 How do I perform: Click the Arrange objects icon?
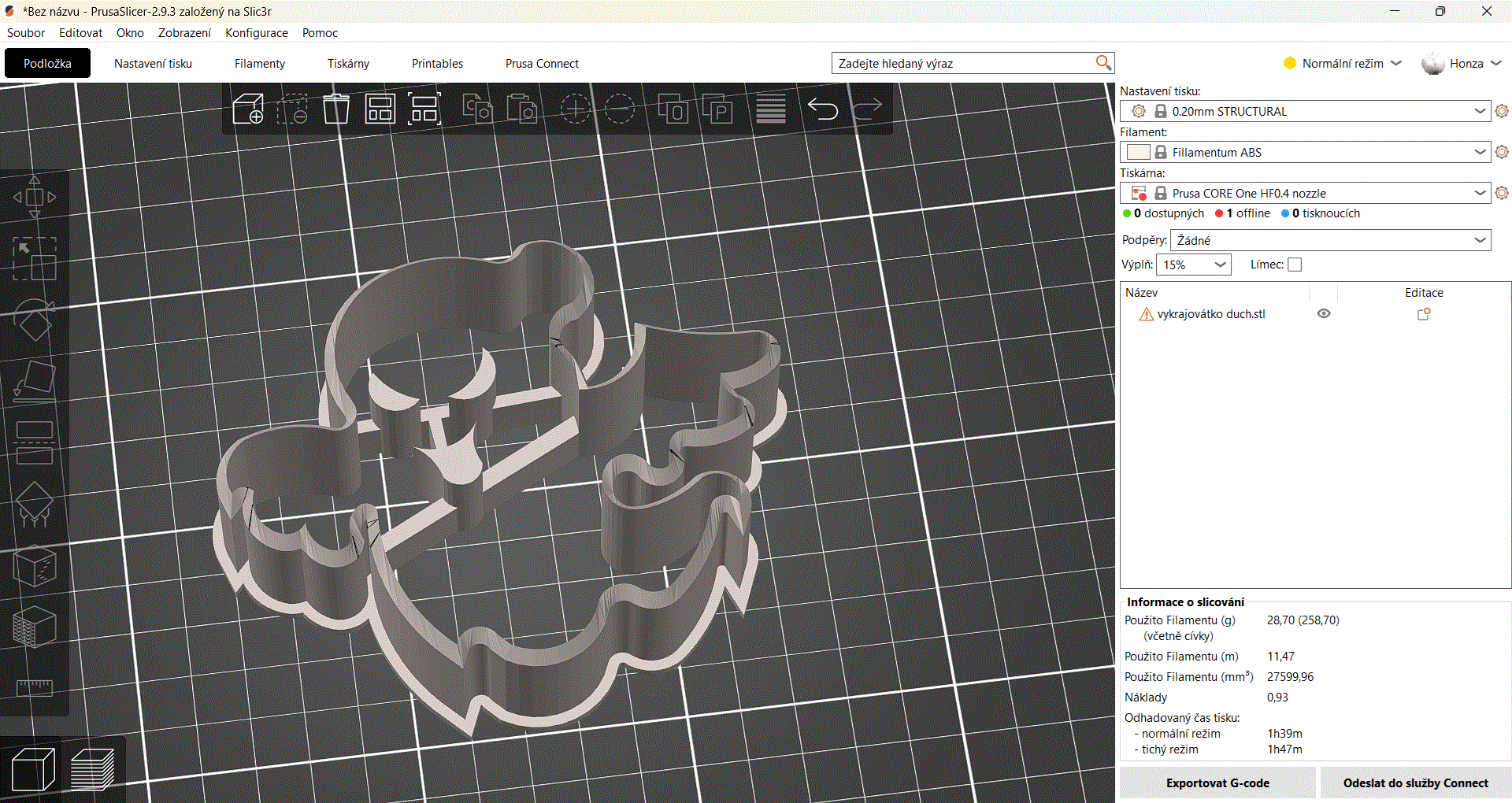pos(380,109)
